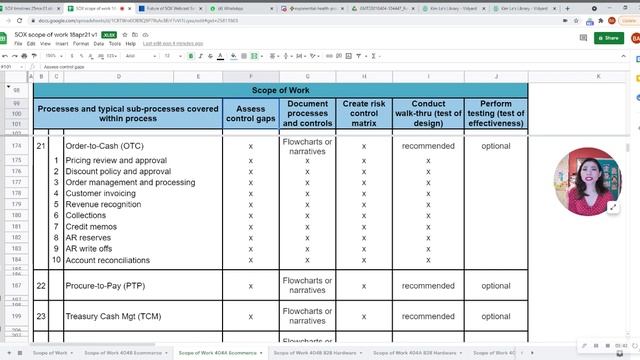Open text rotation options
Screen dimensions: 640x360
pyautogui.click(x=314, y=56)
